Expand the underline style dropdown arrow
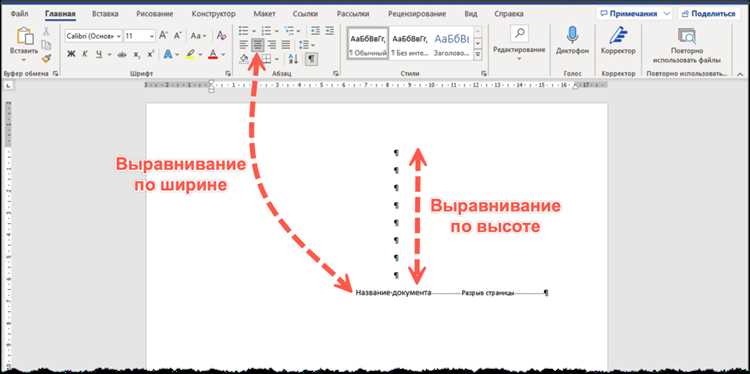Image resolution: width=750 pixels, height=374 pixels. [x=110, y=55]
